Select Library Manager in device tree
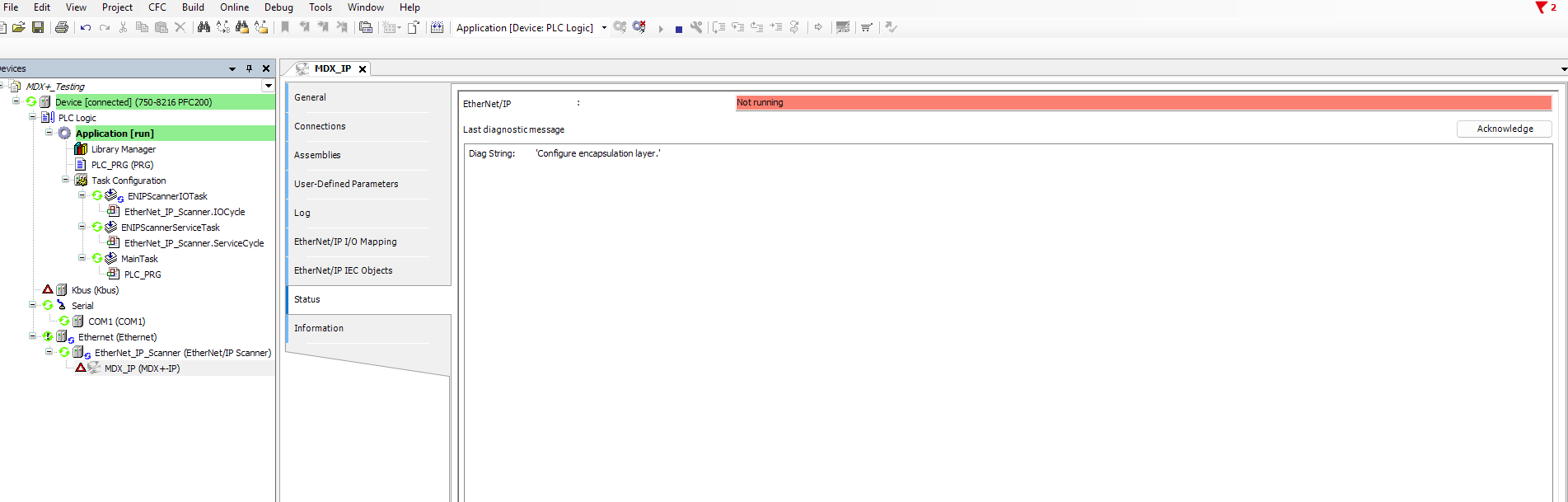This screenshot has height=502, width=1568. pyautogui.click(x=123, y=149)
